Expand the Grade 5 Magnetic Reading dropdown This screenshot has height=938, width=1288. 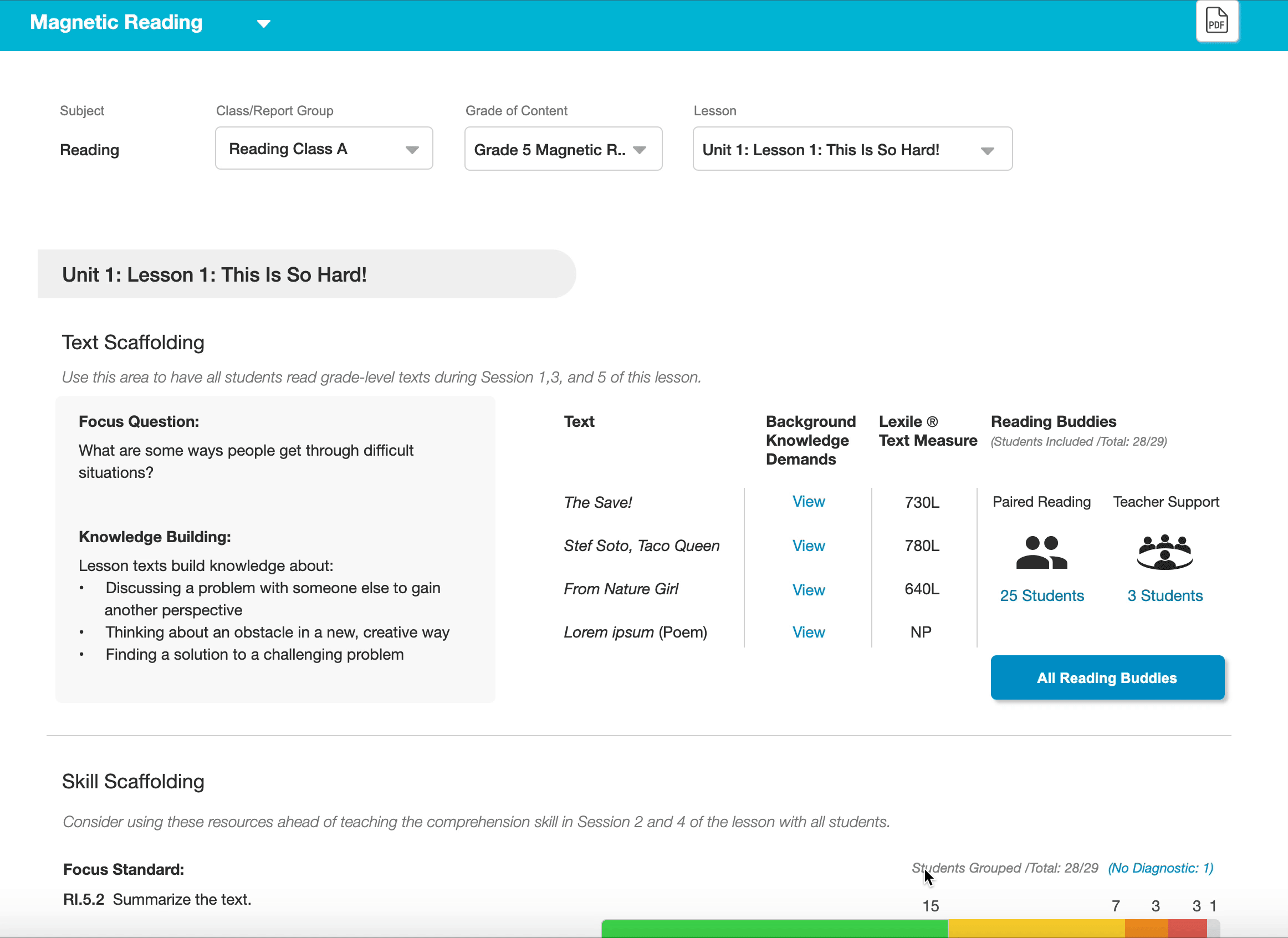(x=563, y=150)
